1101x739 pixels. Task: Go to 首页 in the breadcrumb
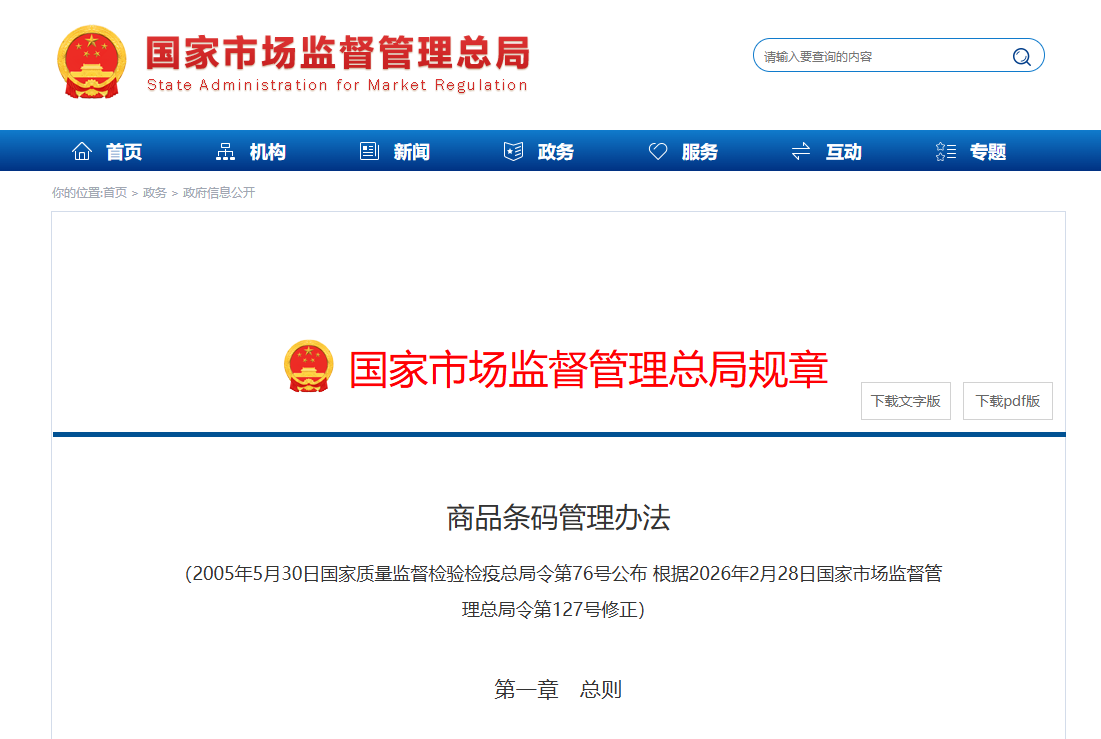[115, 192]
